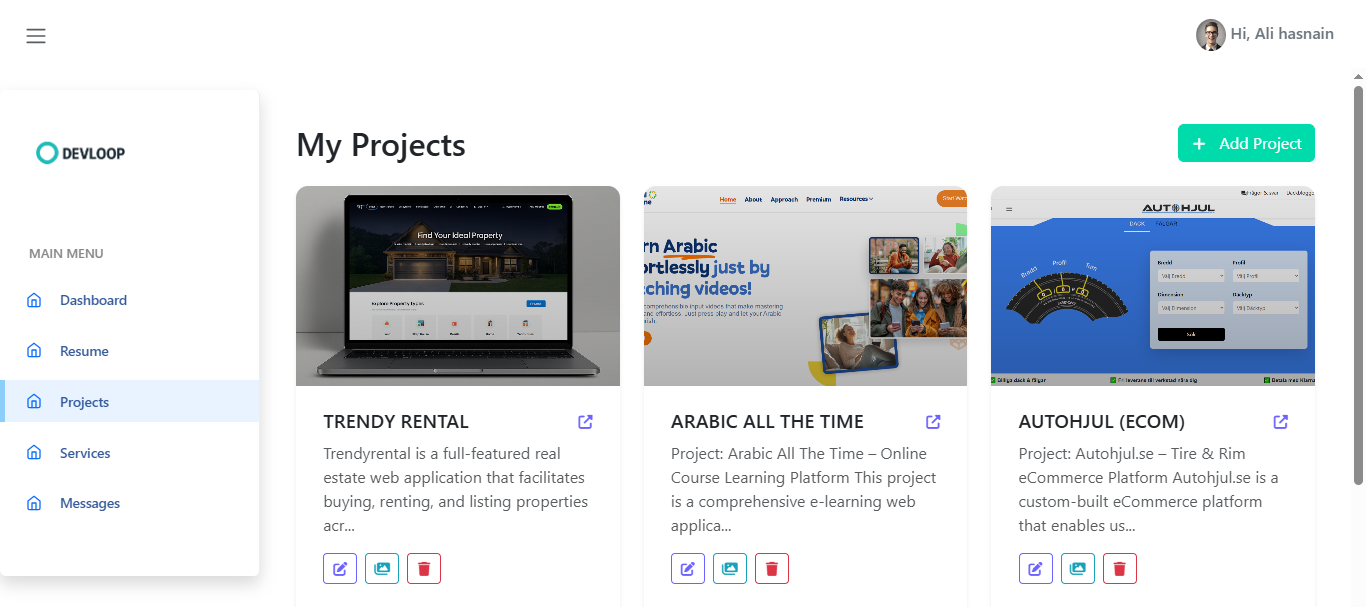
Task: Open the Ali hasnain profile avatar
Action: [x=1211, y=35]
